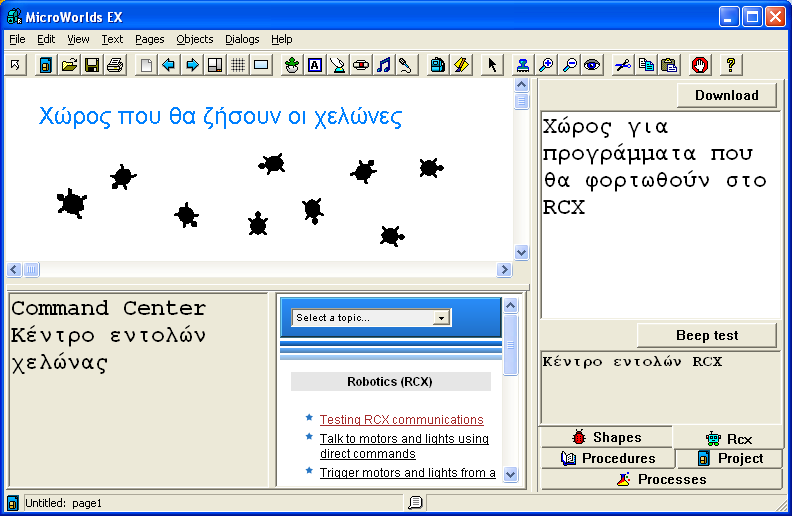Click the page title text 'Χώρος που θα ζήσουν οι χελώνες'
Screen dimensions: 792x516
click(220, 117)
